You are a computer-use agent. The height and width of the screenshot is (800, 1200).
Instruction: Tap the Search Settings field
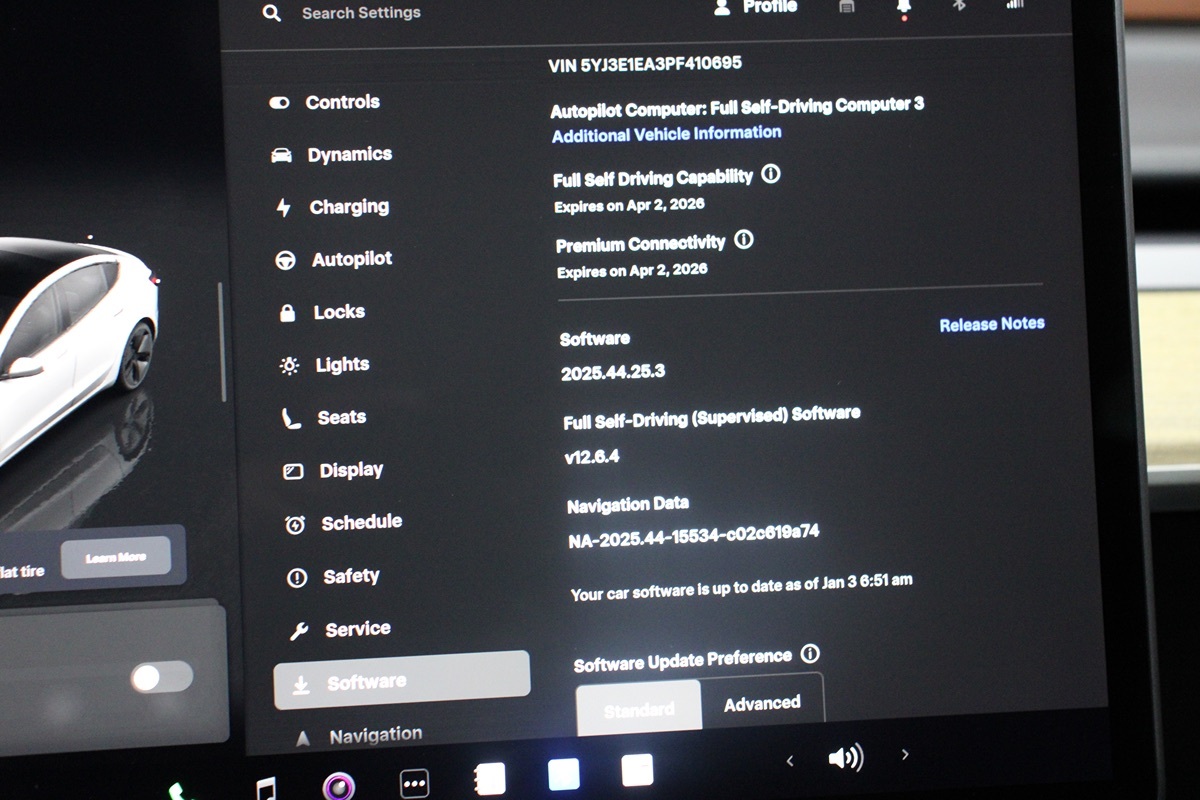[x=360, y=13]
